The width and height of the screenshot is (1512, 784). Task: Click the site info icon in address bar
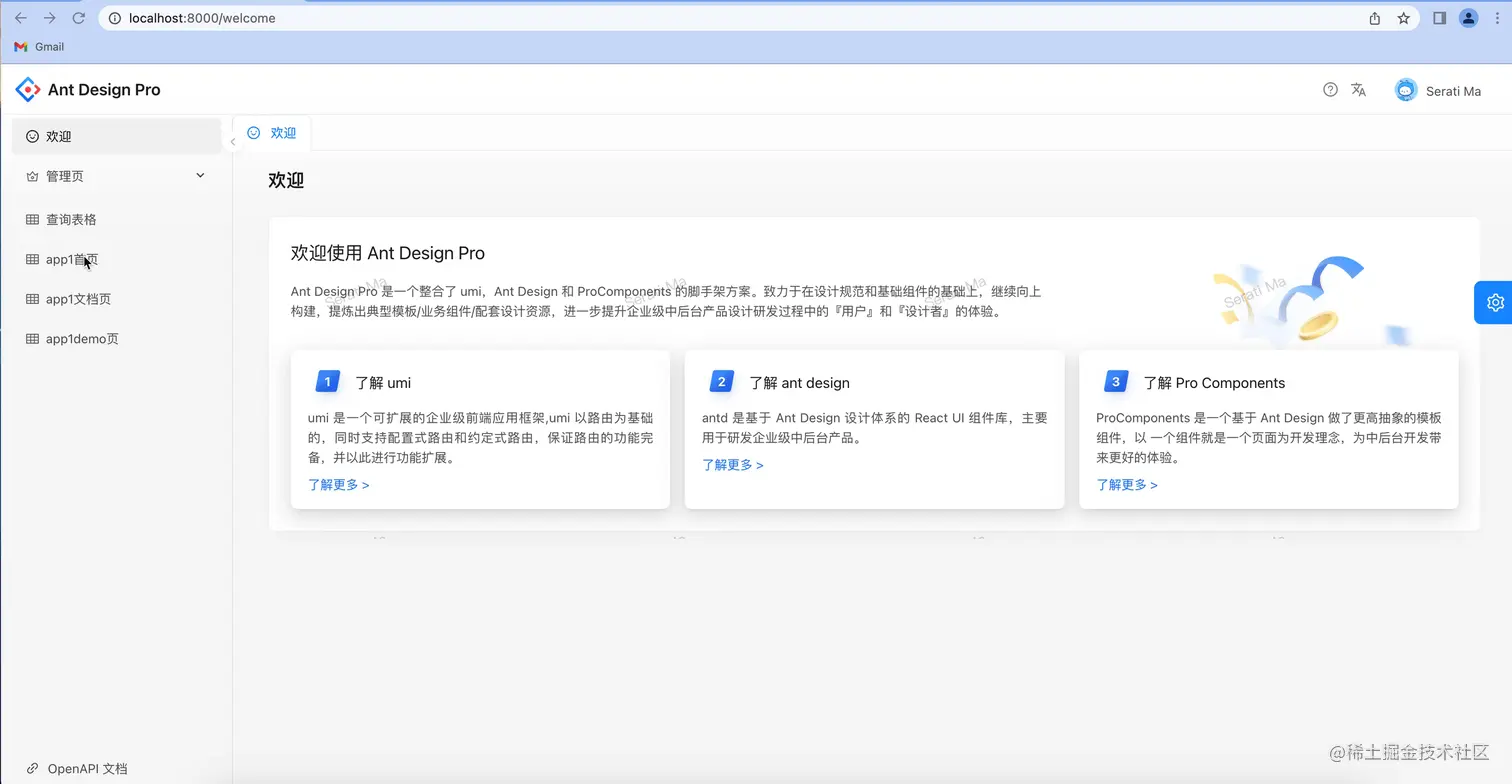114,18
